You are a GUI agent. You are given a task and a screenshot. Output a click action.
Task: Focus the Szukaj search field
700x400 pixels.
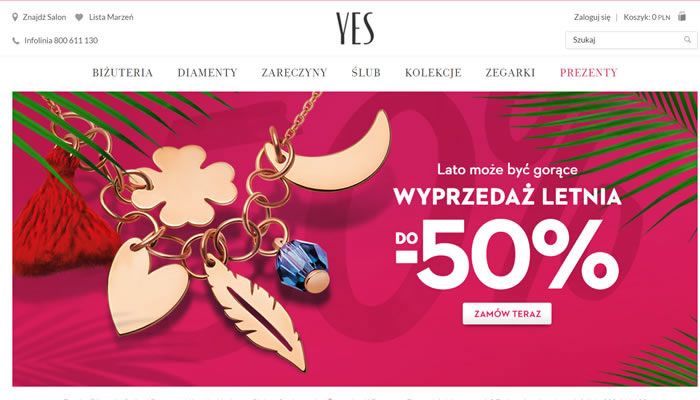[631, 40]
